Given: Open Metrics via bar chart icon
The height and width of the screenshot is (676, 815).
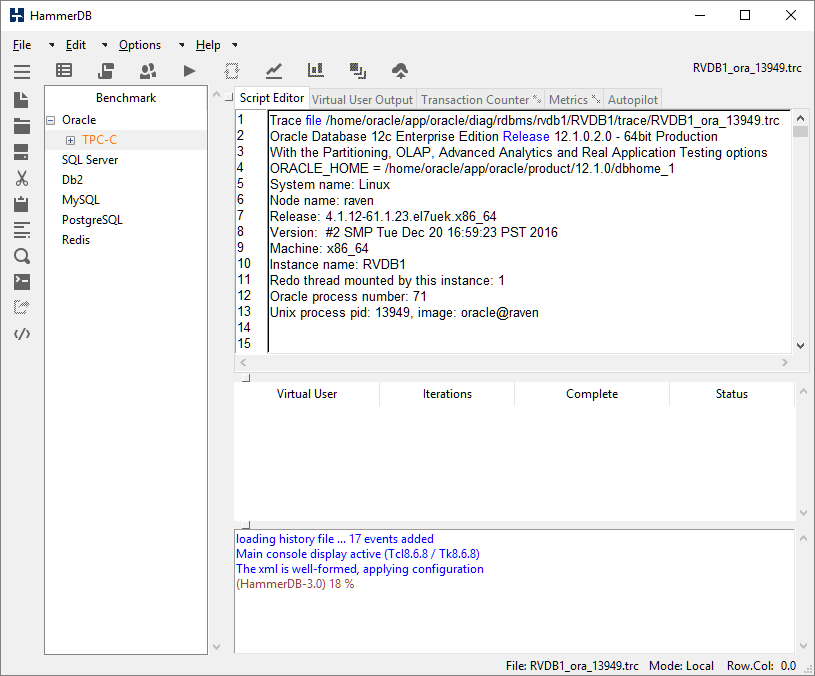Looking at the screenshot, I should 316,70.
